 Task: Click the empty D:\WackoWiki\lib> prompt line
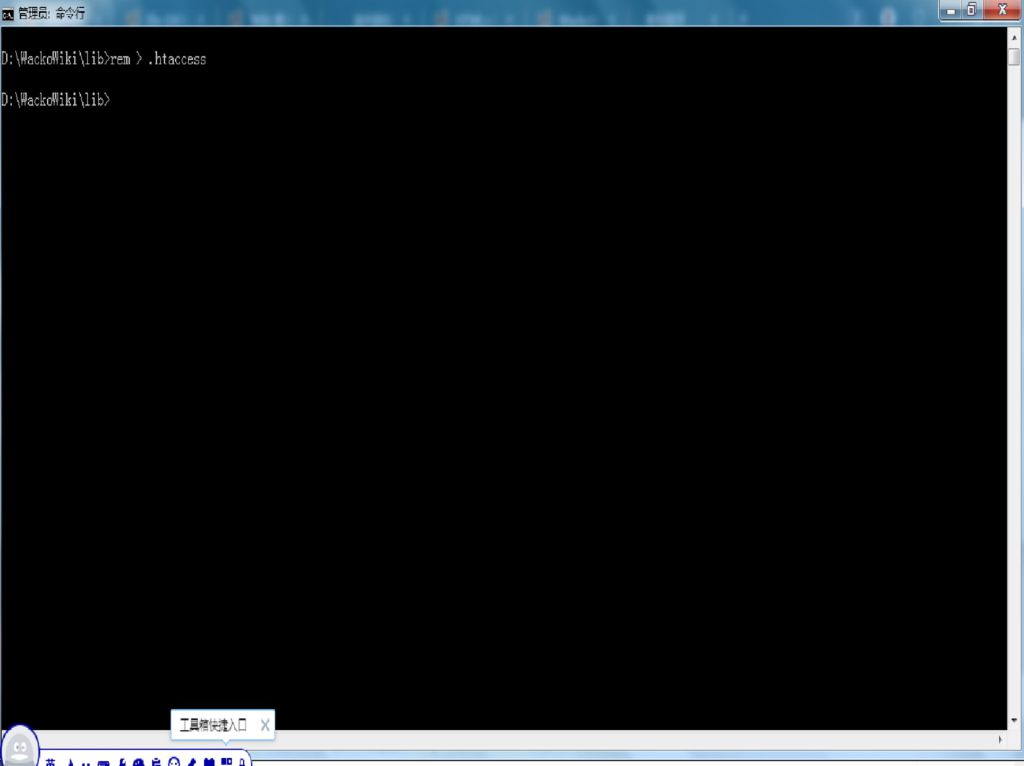(x=56, y=100)
